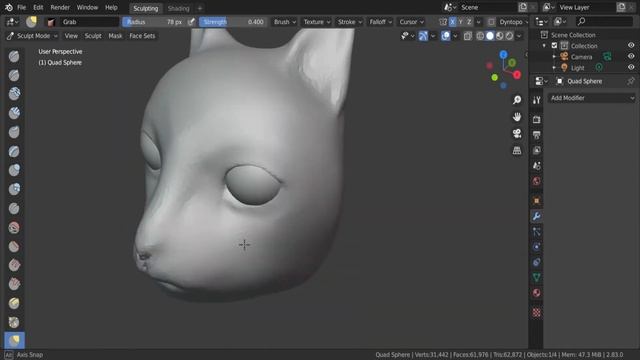This screenshot has width=640, height=360.
Task: Select the Fill brush tool
Action: click(14, 265)
